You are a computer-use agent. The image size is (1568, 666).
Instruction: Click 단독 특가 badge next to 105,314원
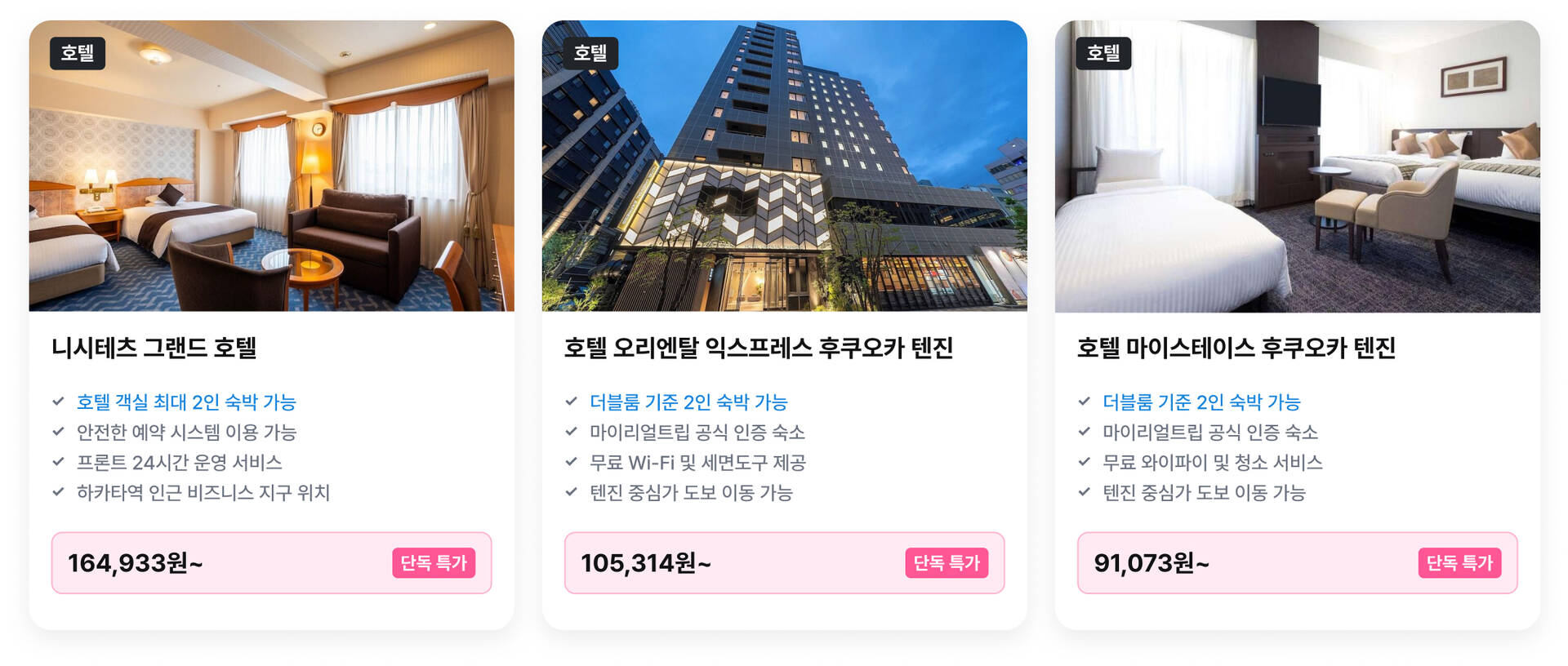point(947,563)
